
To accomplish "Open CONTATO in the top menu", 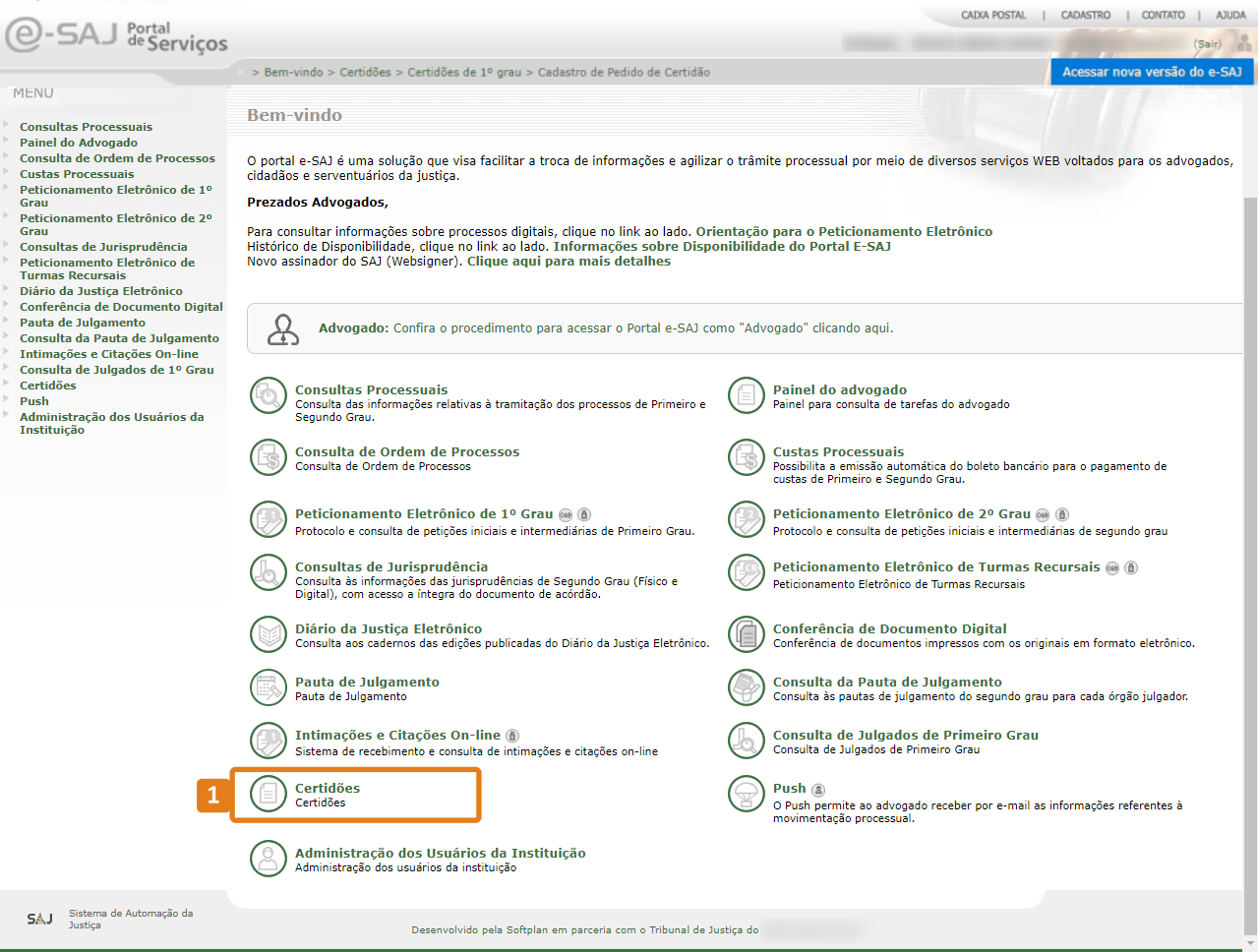I will coord(1164,15).
